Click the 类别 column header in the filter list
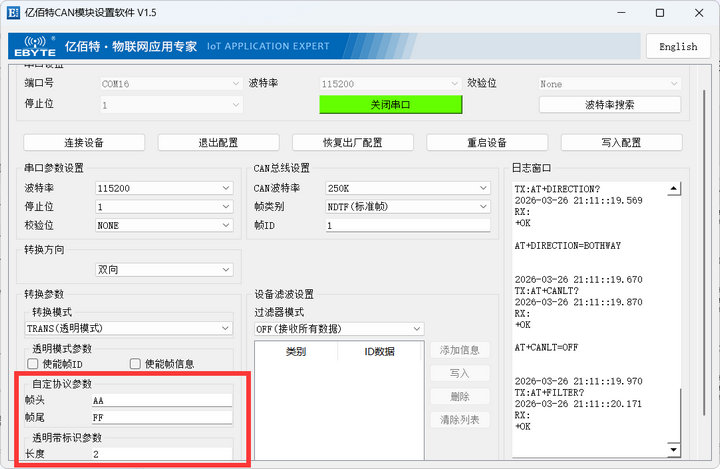Image resolution: width=720 pixels, height=469 pixels. 296,351
